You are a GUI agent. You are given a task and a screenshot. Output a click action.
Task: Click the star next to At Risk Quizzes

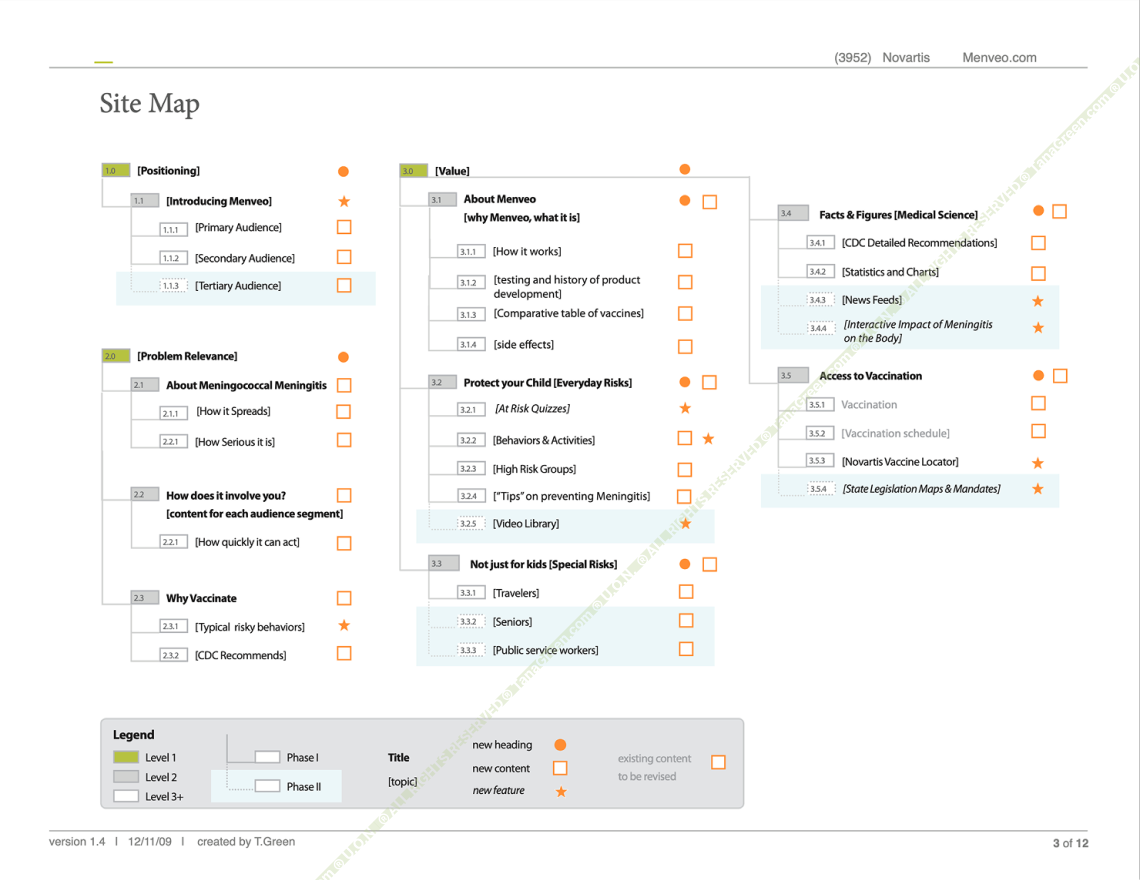click(685, 408)
